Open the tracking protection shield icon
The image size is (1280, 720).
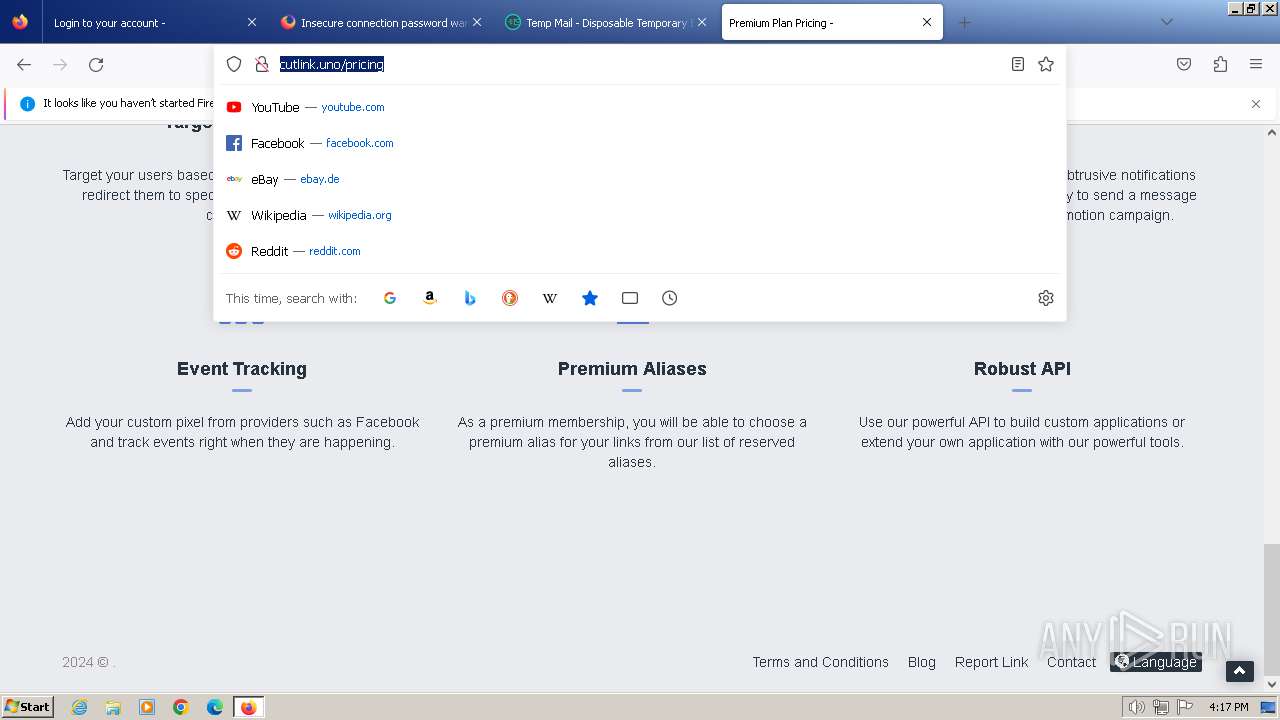click(x=234, y=64)
